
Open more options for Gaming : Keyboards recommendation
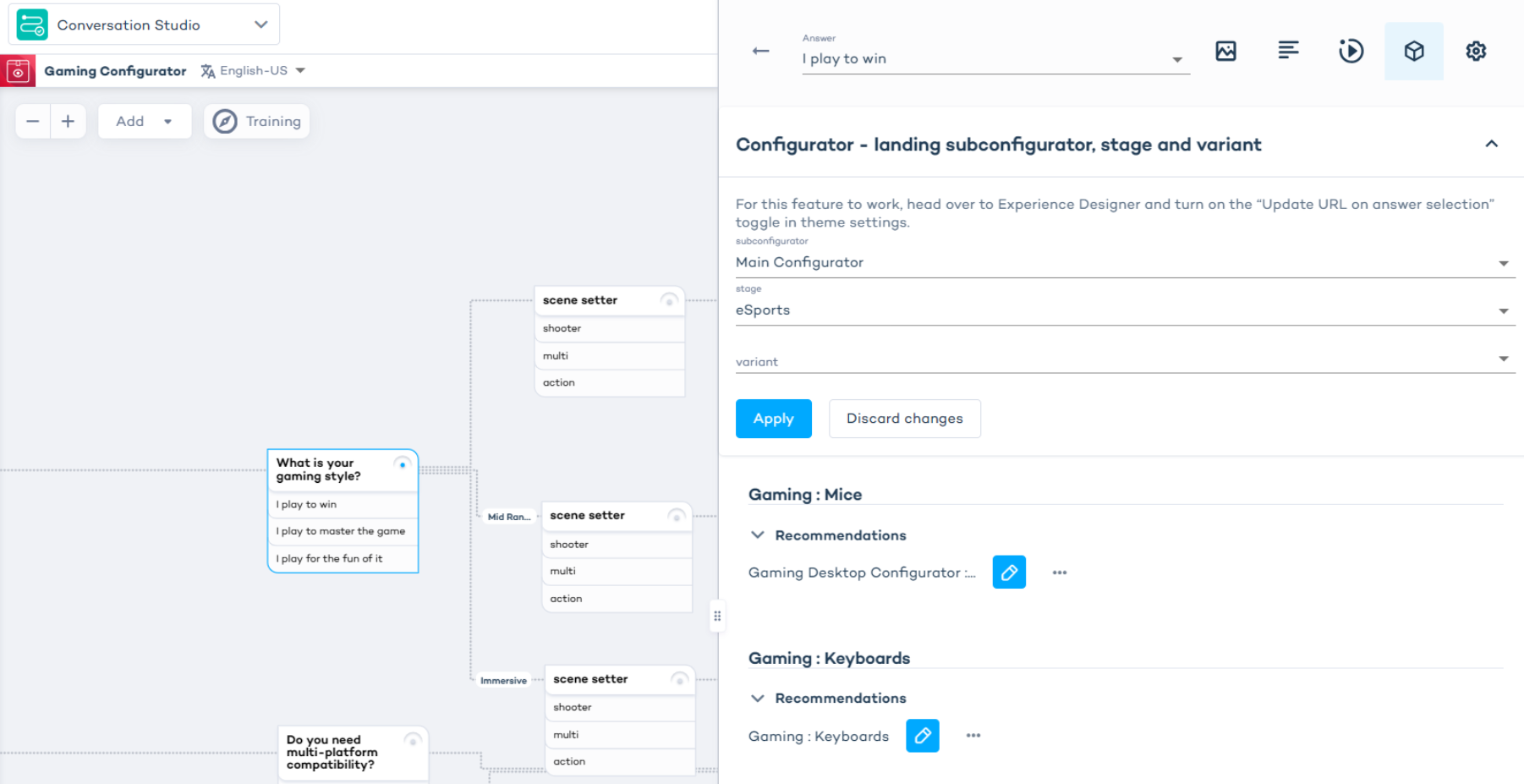[973, 736]
